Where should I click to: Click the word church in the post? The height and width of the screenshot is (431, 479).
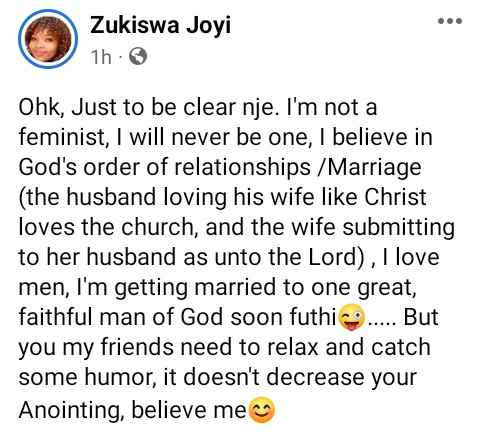[x=158, y=228]
